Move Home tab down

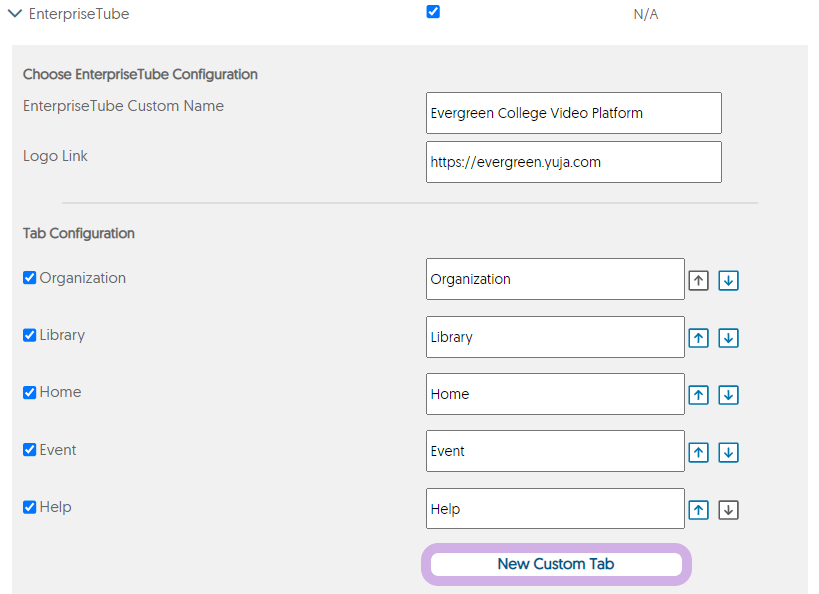(728, 395)
